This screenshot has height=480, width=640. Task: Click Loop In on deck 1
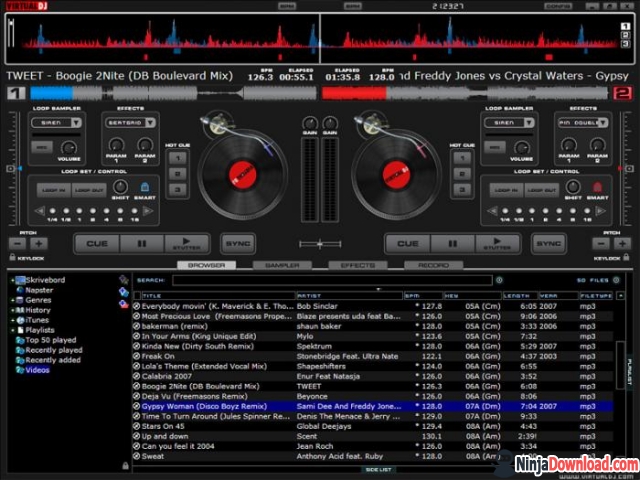pos(54,190)
